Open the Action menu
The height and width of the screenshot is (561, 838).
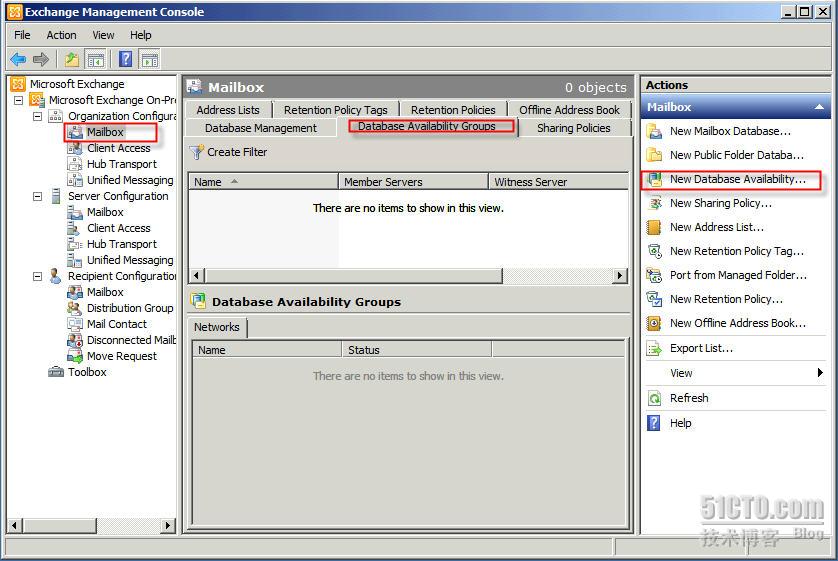[61, 35]
